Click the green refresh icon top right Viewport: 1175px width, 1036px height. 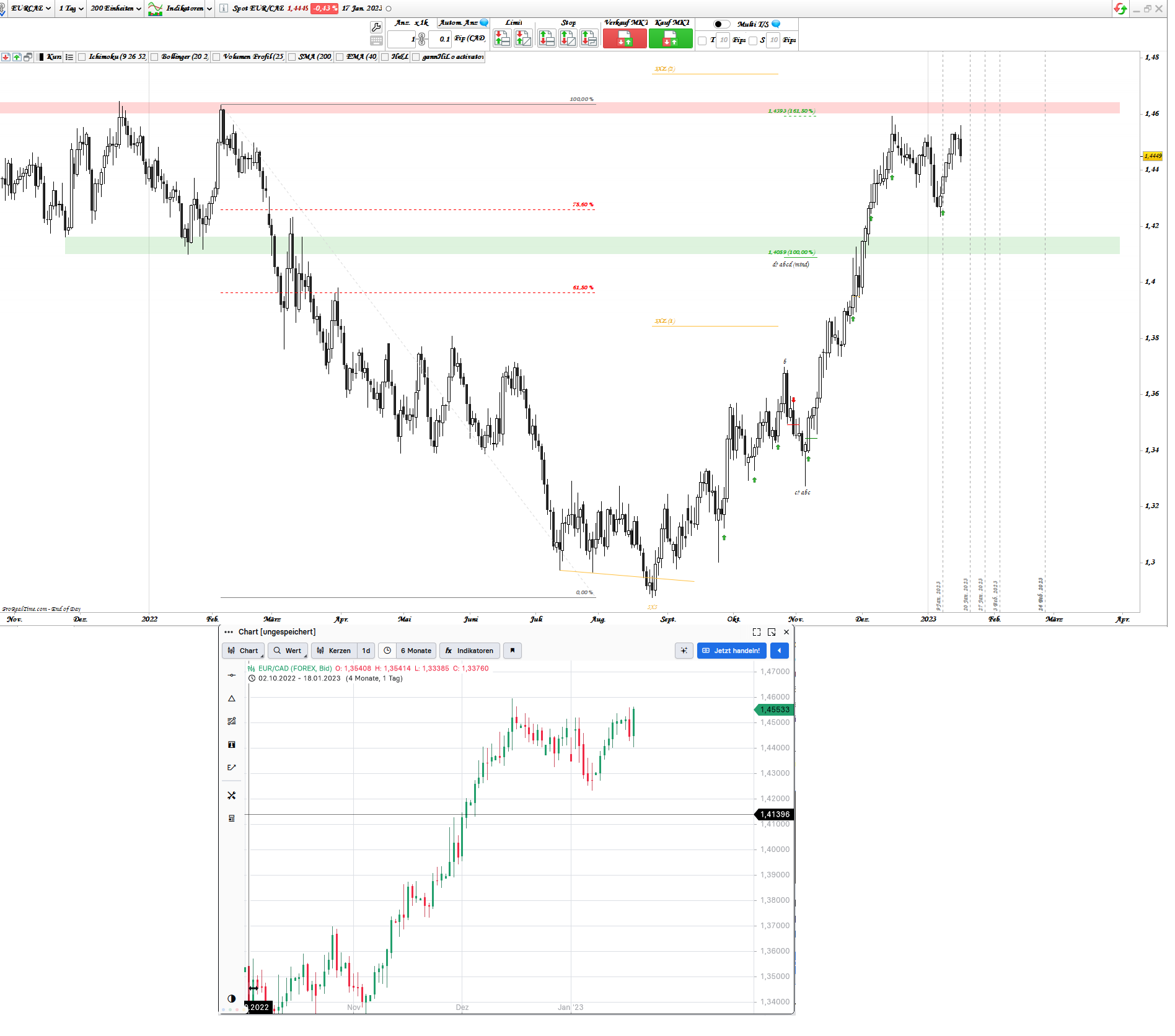[1121, 9]
